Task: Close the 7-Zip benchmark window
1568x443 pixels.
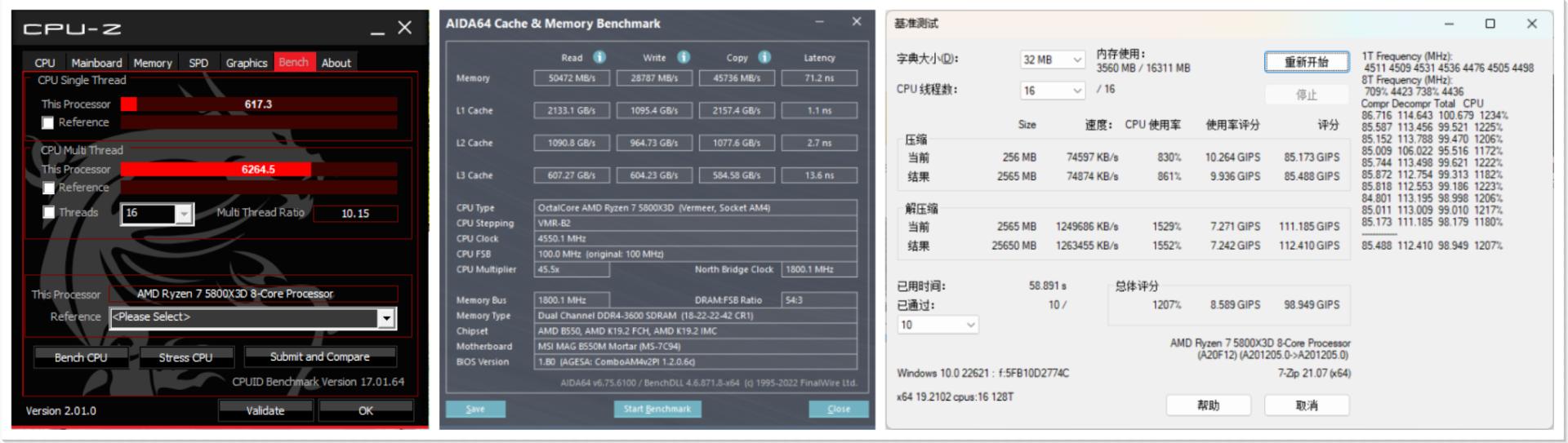Action: pos(1532,24)
